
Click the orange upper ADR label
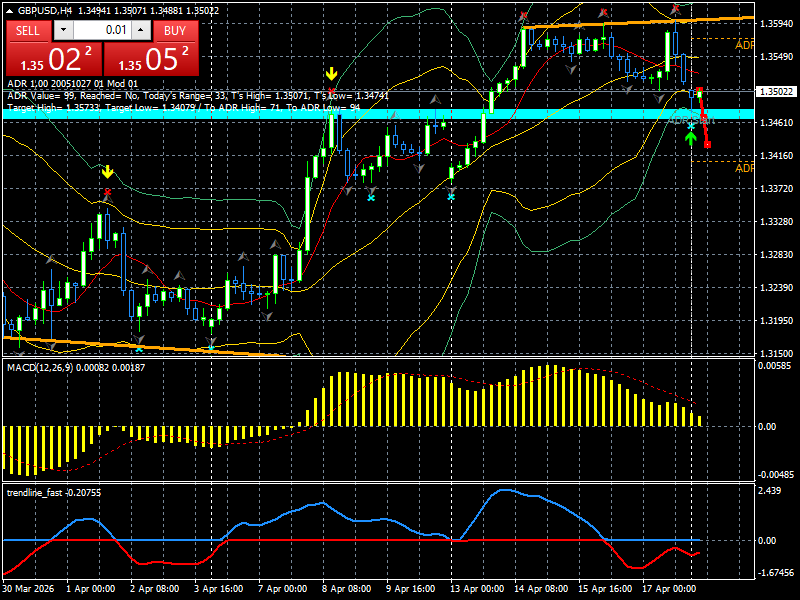744,45
